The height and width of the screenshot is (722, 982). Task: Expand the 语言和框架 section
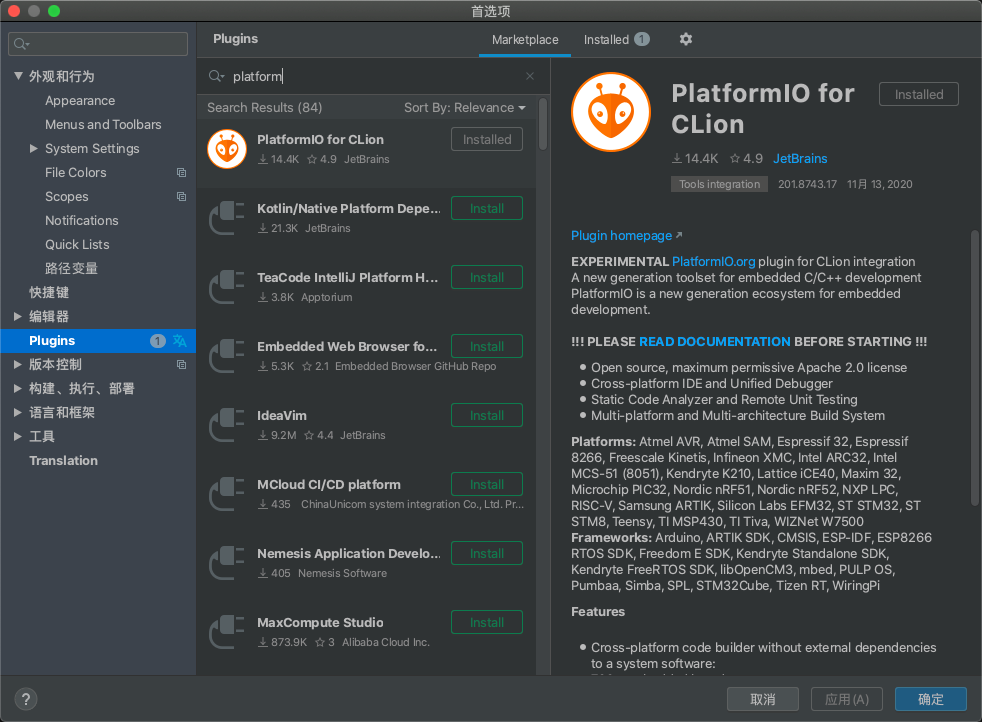[18, 412]
